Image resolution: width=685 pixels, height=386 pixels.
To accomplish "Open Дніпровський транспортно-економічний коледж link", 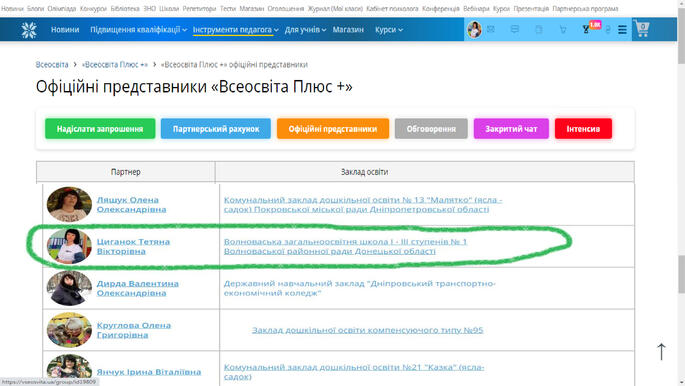I will (360, 288).
